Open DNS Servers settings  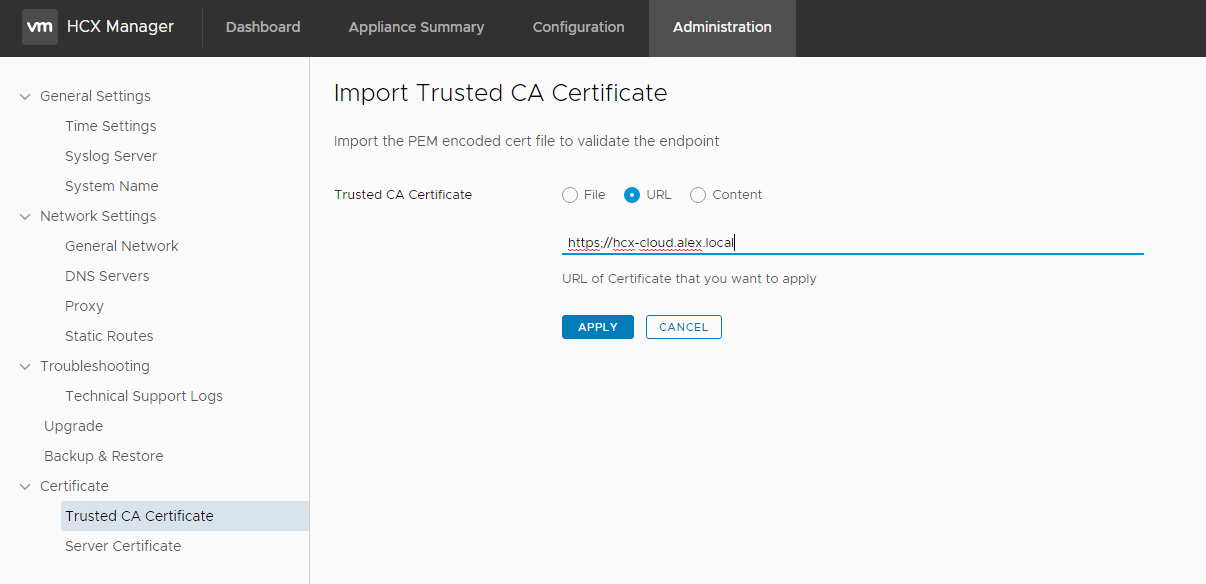[107, 276]
